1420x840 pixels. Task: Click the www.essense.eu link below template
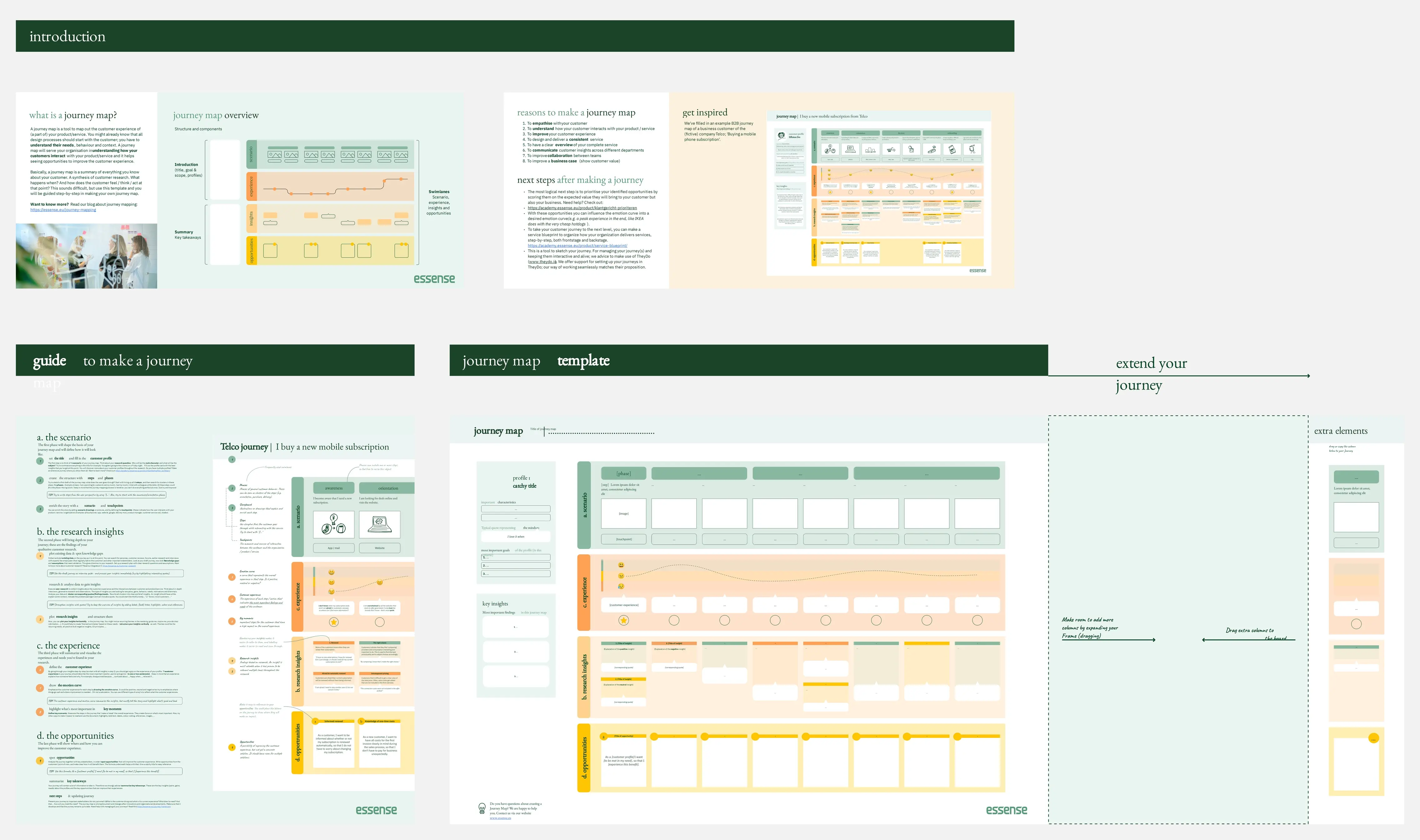coord(500,818)
